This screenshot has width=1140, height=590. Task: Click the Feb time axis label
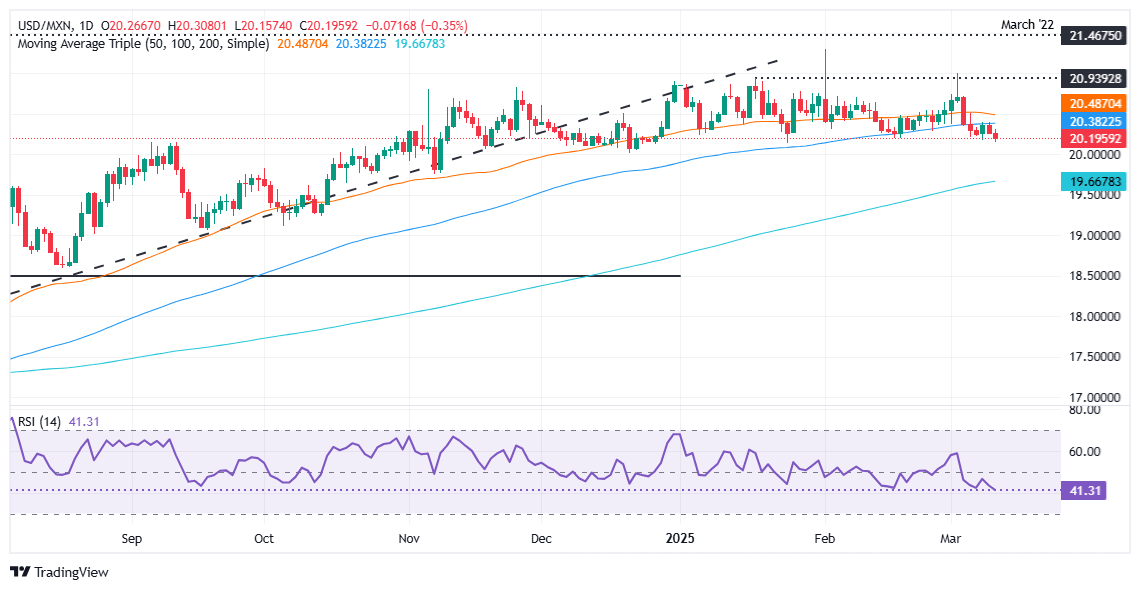pyautogui.click(x=825, y=538)
